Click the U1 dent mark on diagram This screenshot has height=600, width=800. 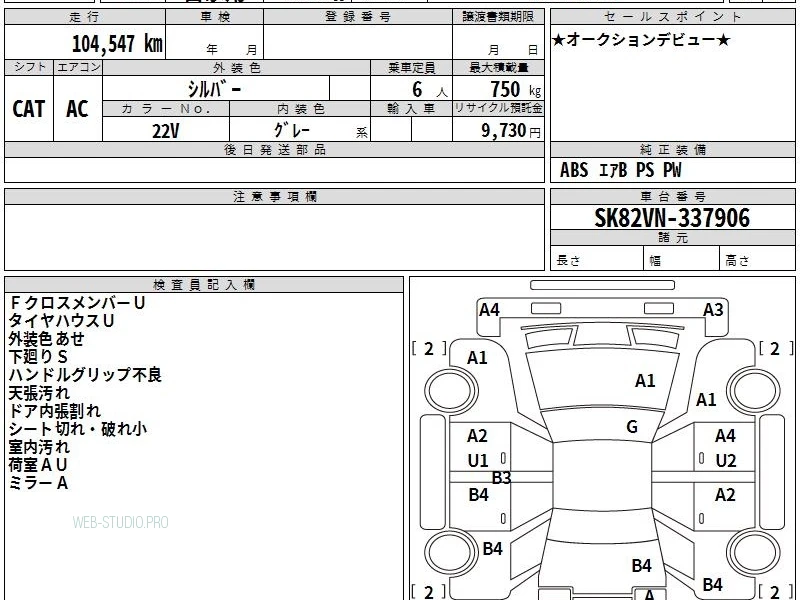[478, 461]
